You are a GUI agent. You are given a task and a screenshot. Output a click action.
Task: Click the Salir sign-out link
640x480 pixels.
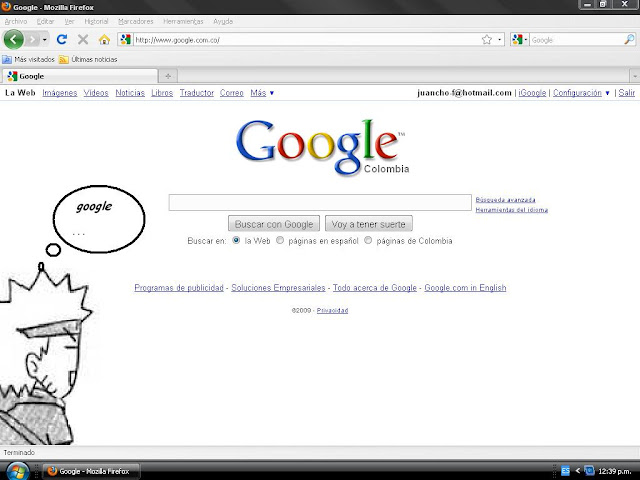(627, 93)
